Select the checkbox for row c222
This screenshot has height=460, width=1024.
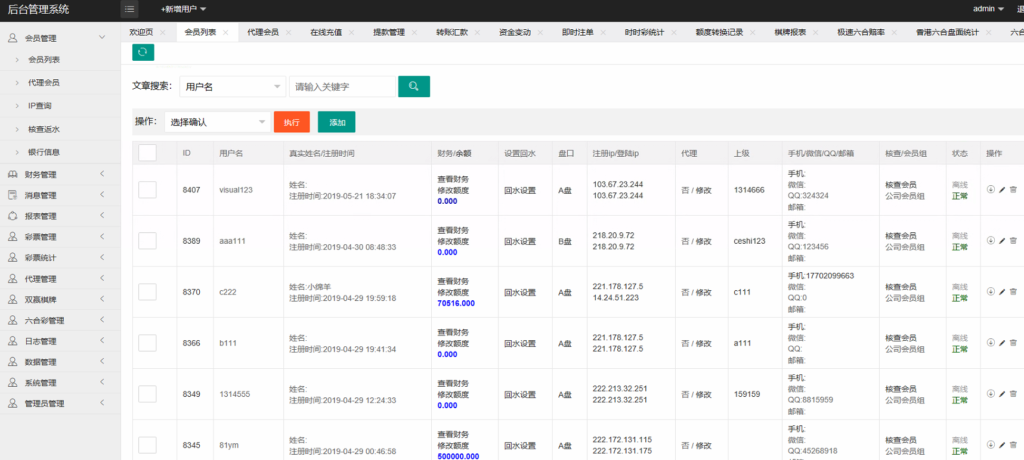147,292
